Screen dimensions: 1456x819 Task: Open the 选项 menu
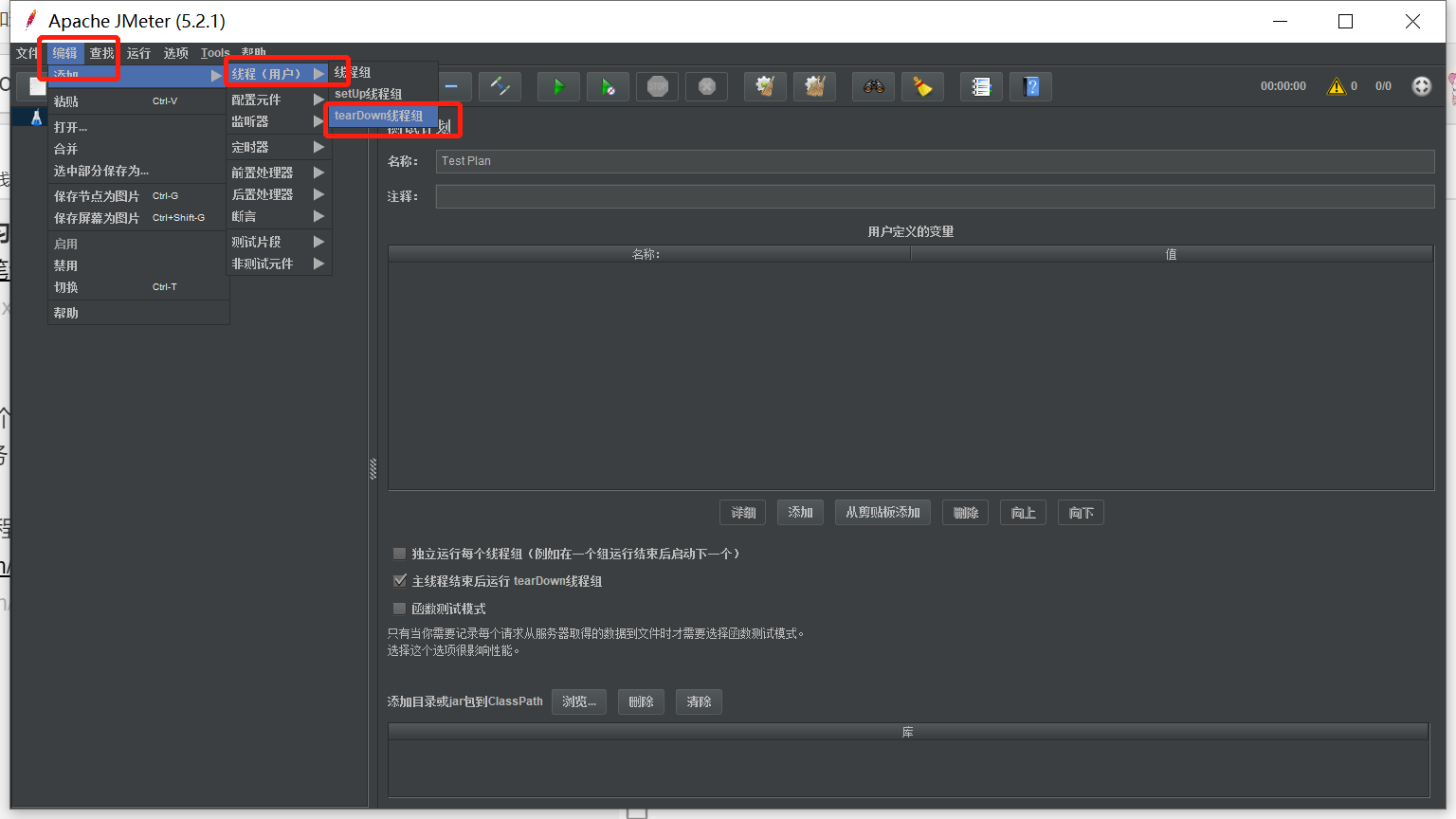point(175,53)
